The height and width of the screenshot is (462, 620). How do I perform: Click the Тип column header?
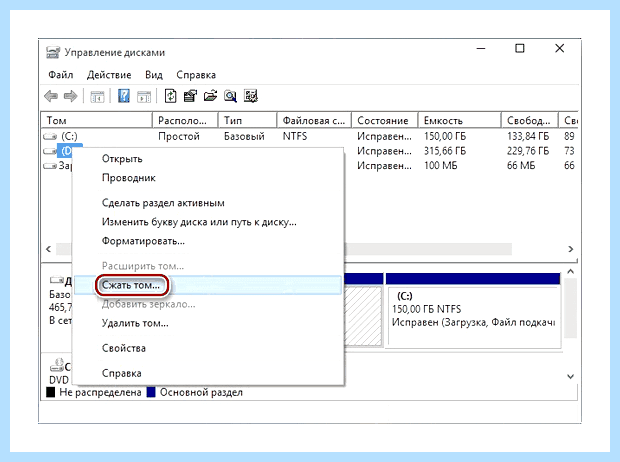(248, 120)
